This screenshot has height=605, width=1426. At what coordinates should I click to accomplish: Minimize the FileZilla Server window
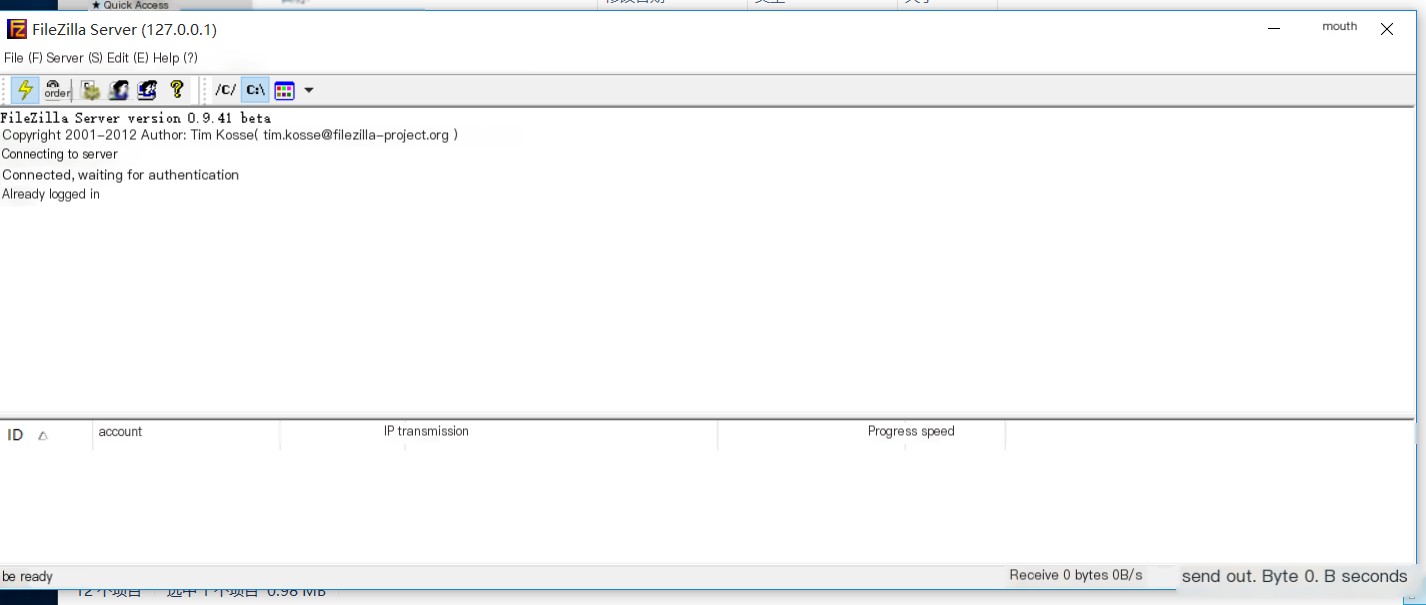tap(1274, 29)
